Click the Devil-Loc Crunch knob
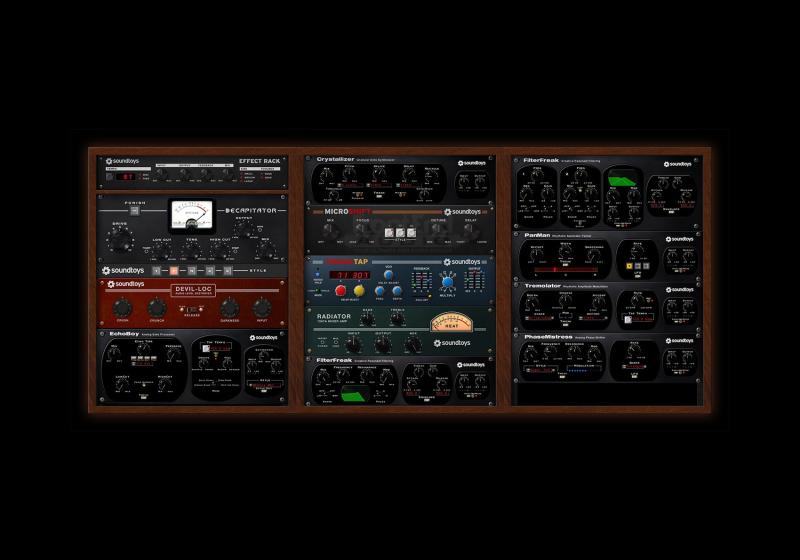 [x=157, y=308]
